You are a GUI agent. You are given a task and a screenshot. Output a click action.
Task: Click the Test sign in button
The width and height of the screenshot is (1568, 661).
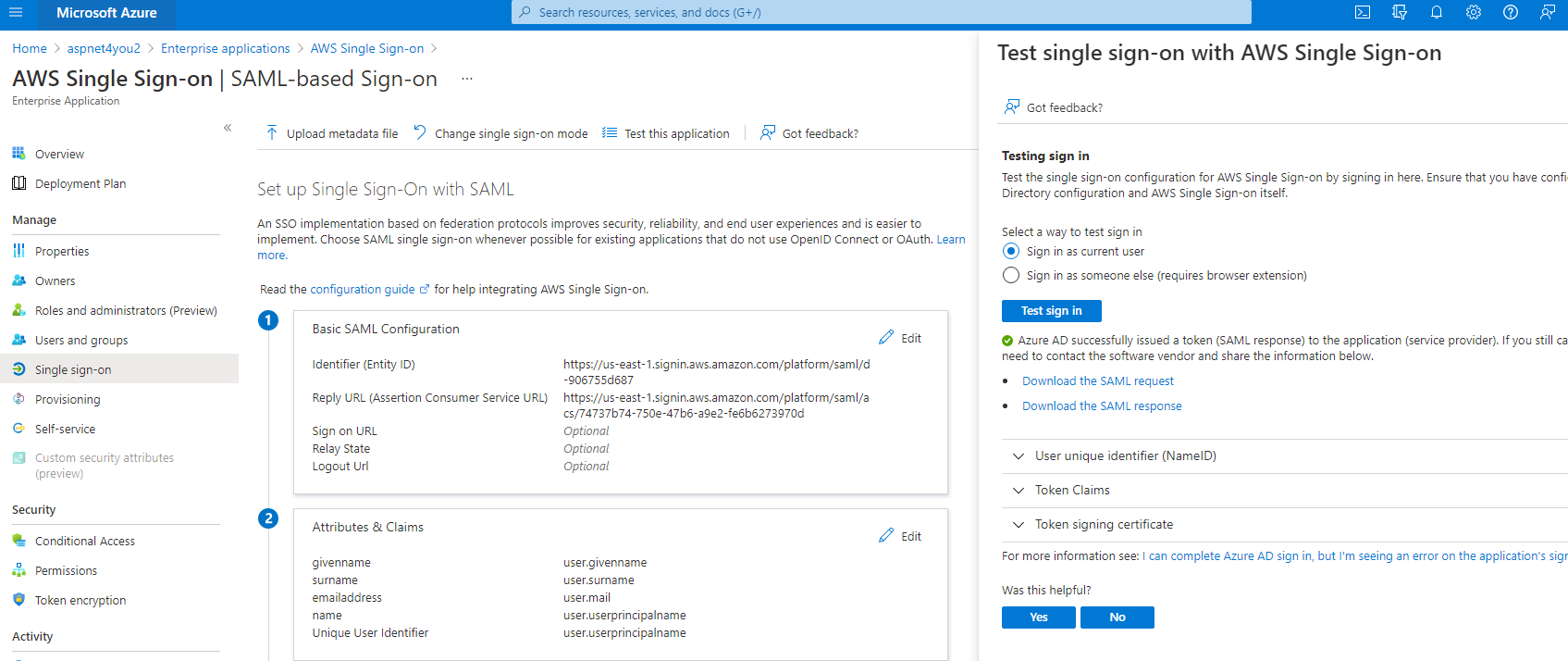1051,311
